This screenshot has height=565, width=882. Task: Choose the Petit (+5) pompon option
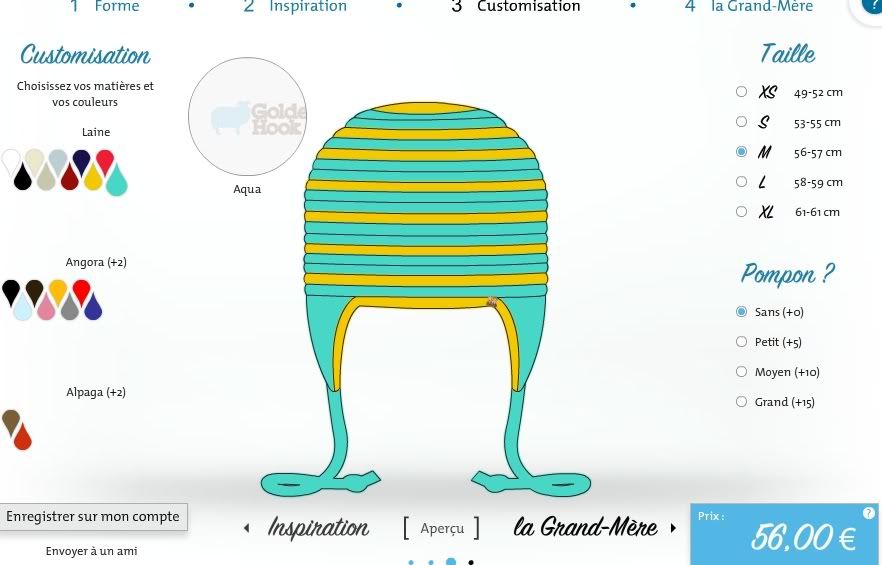[741, 342]
